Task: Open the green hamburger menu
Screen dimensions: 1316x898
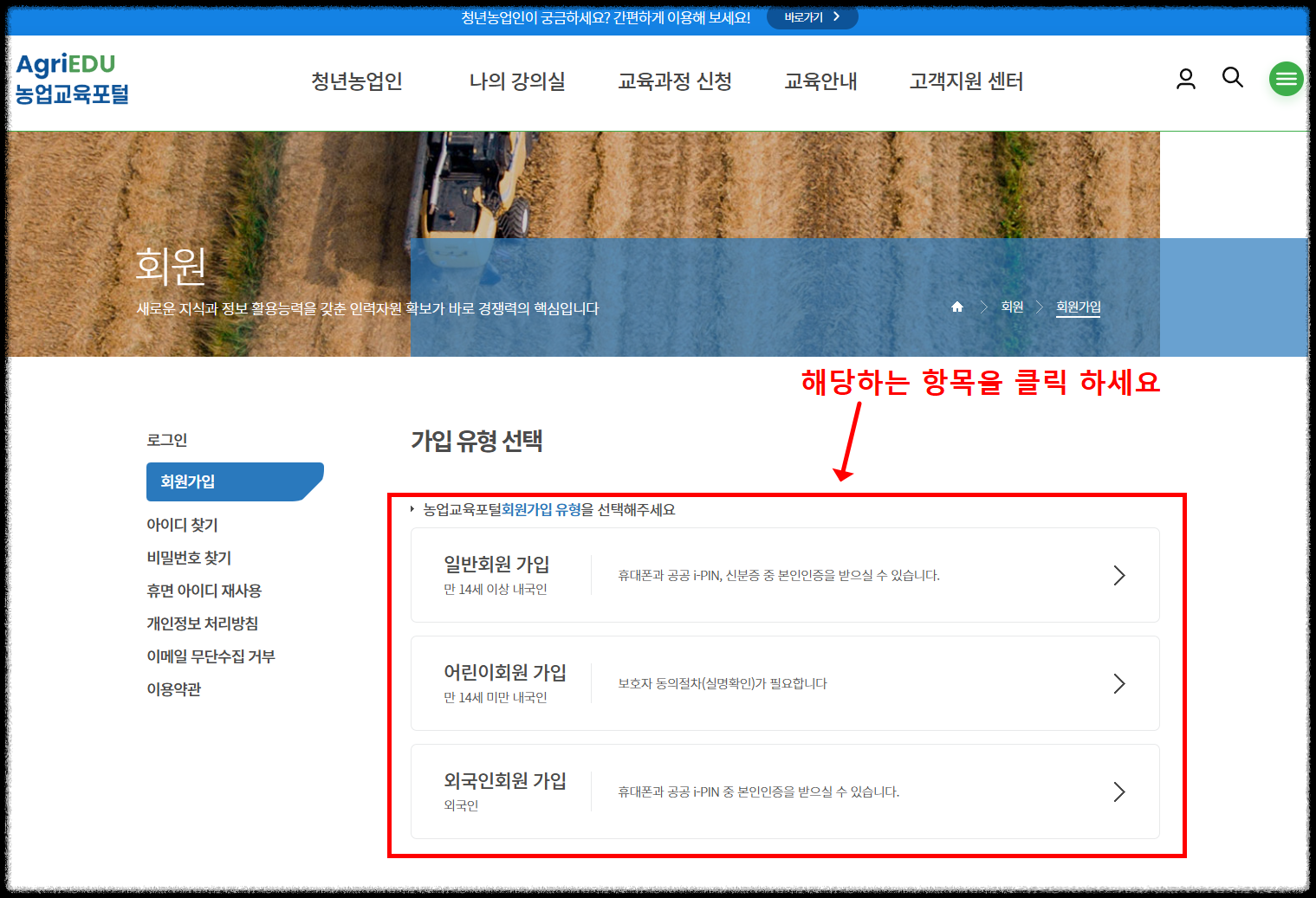Action: point(1286,78)
